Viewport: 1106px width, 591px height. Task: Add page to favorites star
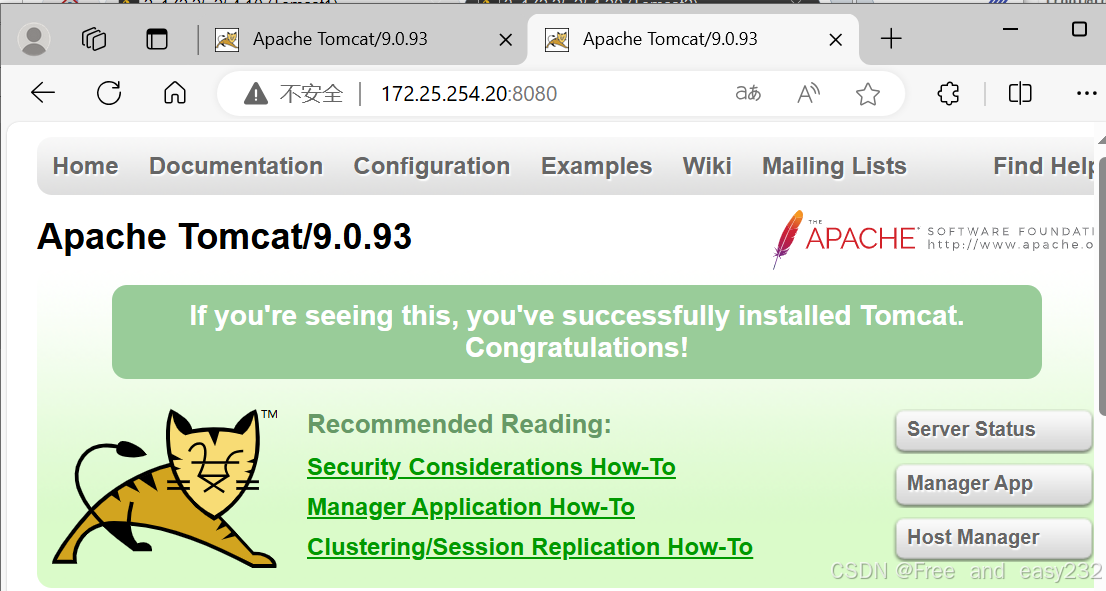click(868, 93)
